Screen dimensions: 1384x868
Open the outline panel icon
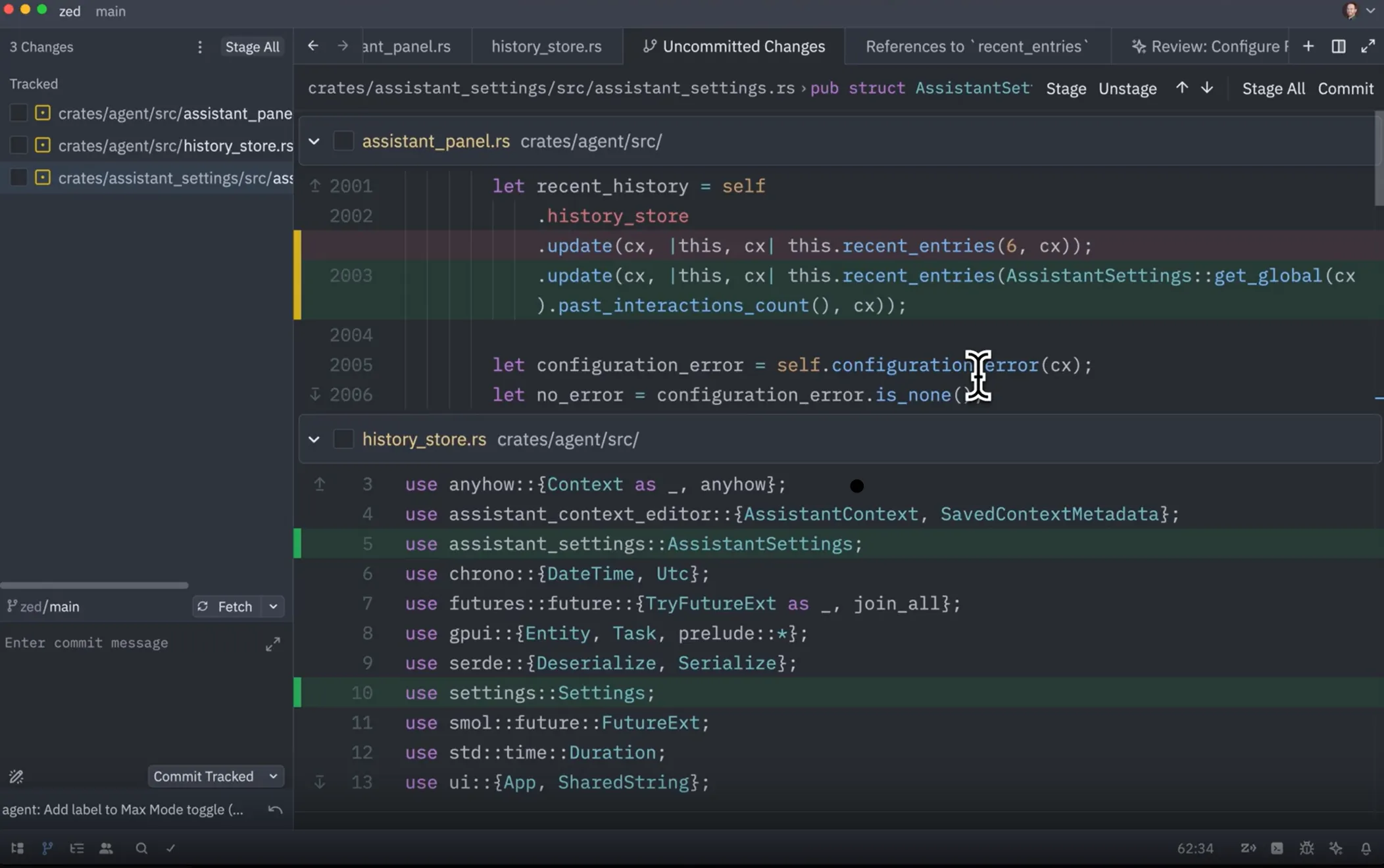(x=76, y=848)
